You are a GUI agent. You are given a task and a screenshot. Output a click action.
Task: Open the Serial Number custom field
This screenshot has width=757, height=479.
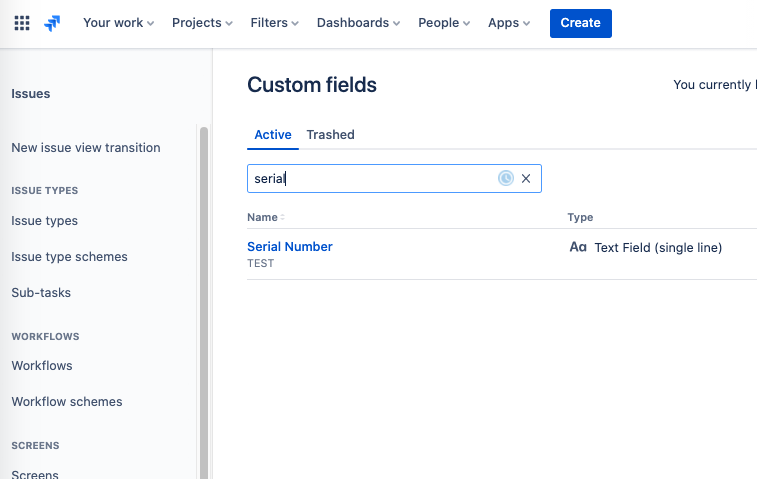click(x=290, y=247)
